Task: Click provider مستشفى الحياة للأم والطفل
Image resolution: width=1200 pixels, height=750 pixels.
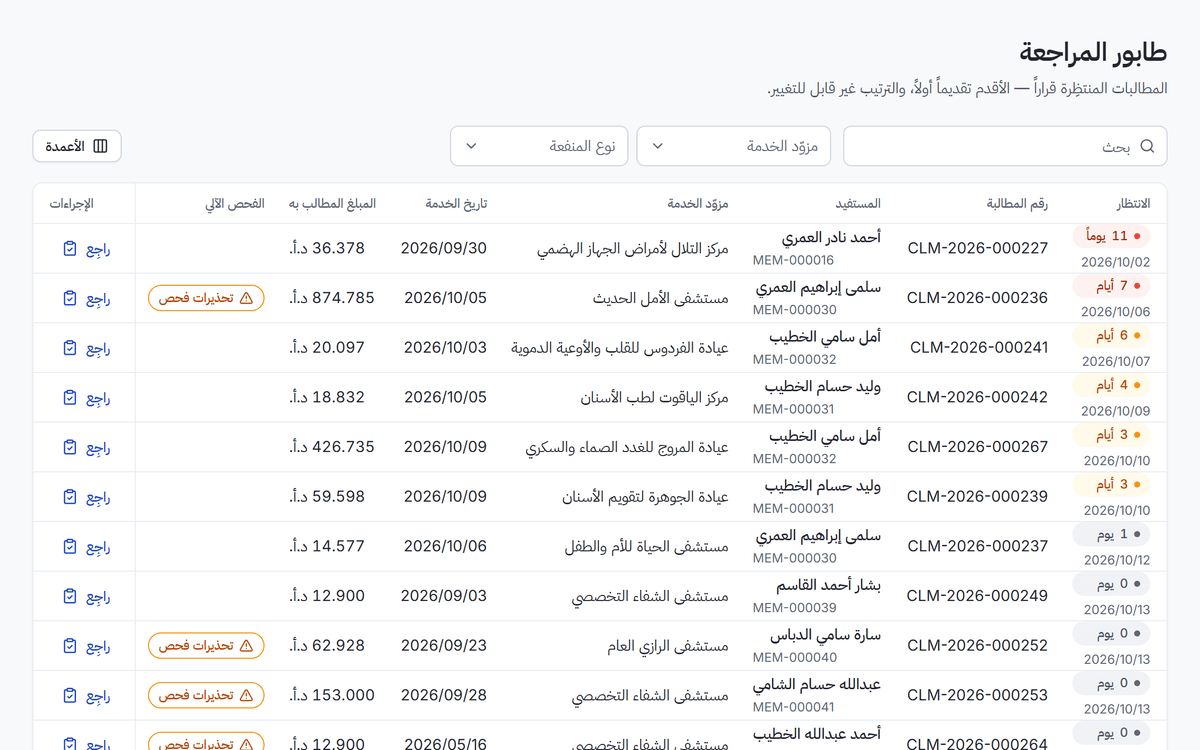Action: (x=647, y=546)
